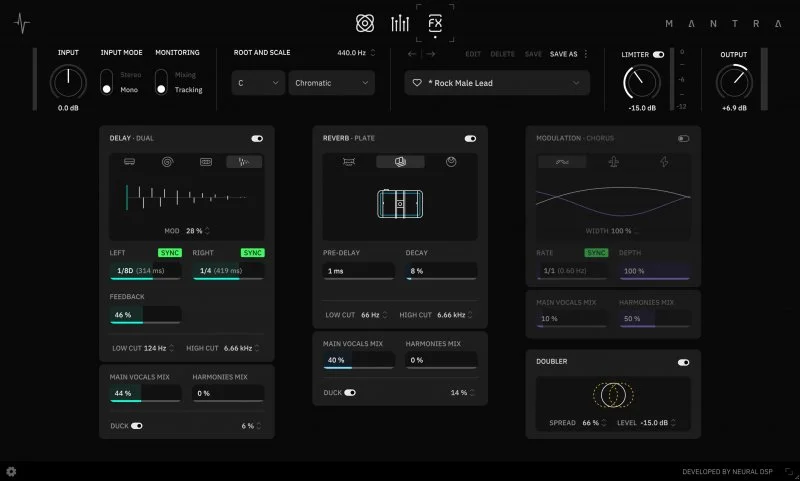Go to next preset arrow
Screen dimensions: 800x481
431,54
